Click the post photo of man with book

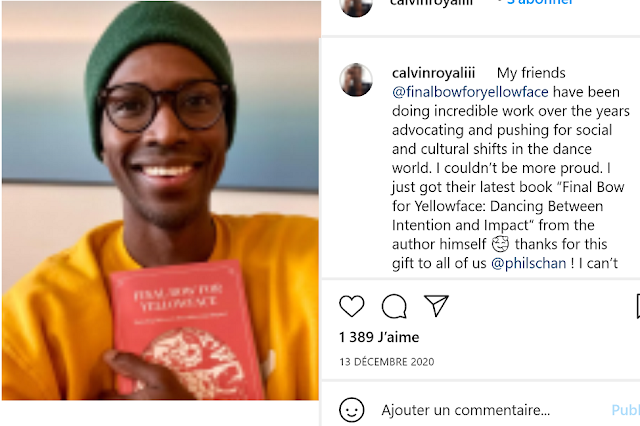coord(160,200)
